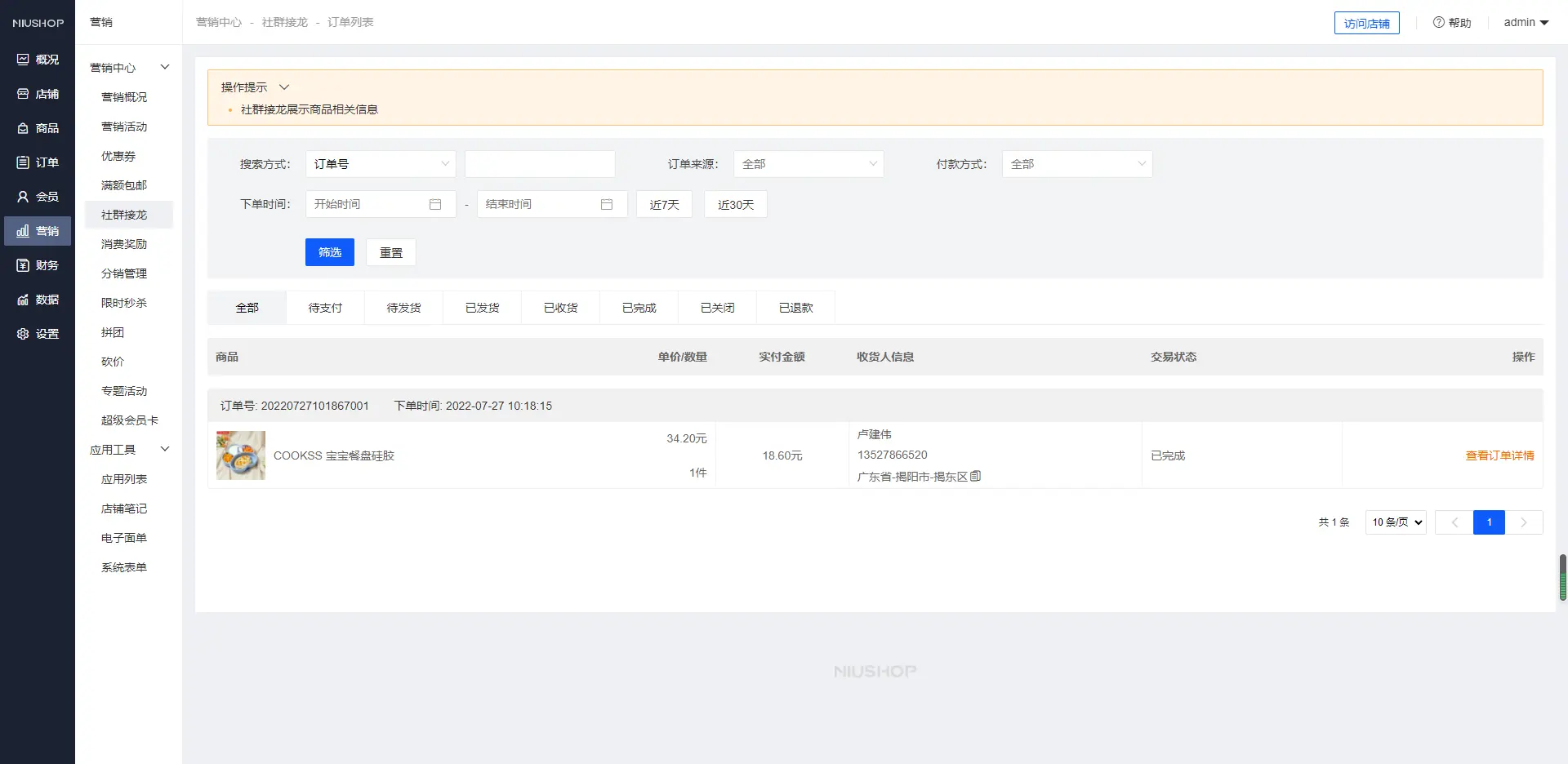Screen dimensions: 1568x764
Task: Select the 10 per page selector
Action: 1396,522
